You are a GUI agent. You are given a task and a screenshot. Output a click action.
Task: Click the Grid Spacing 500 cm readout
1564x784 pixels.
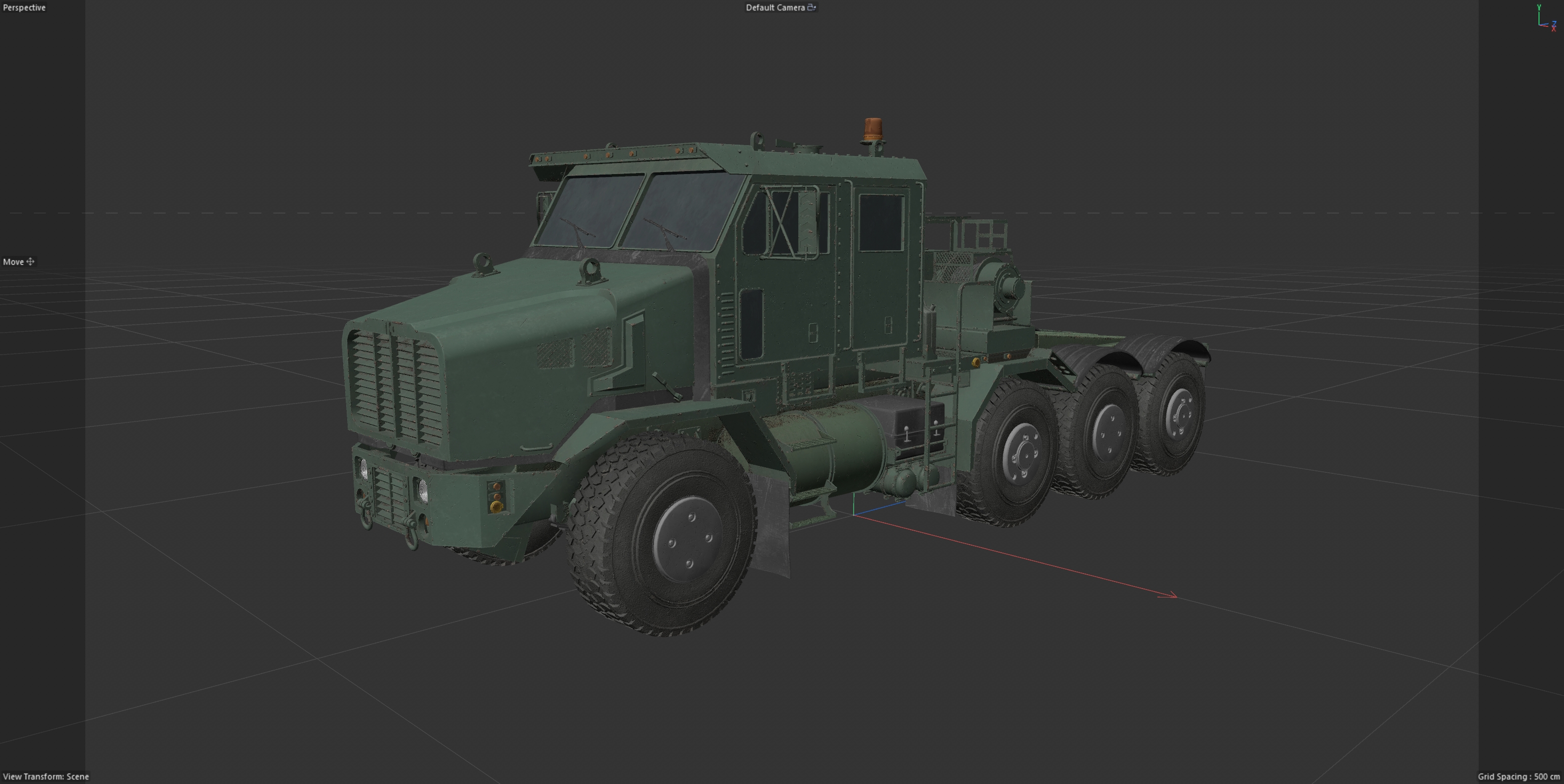click(1518, 776)
